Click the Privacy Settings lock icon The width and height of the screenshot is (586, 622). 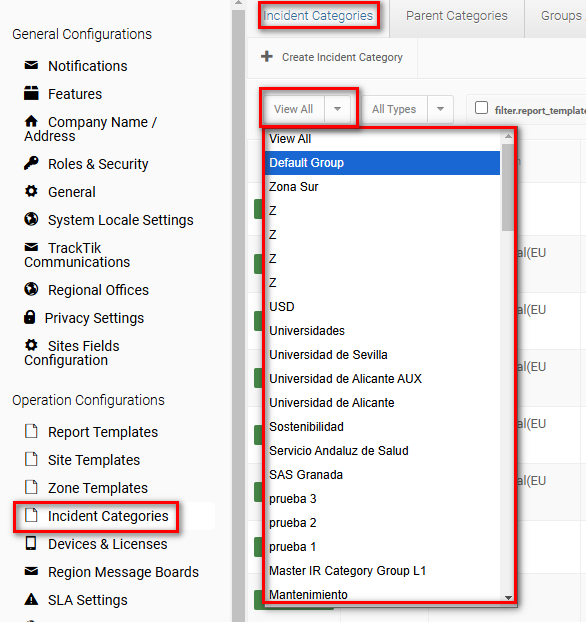[x=30, y=317]
